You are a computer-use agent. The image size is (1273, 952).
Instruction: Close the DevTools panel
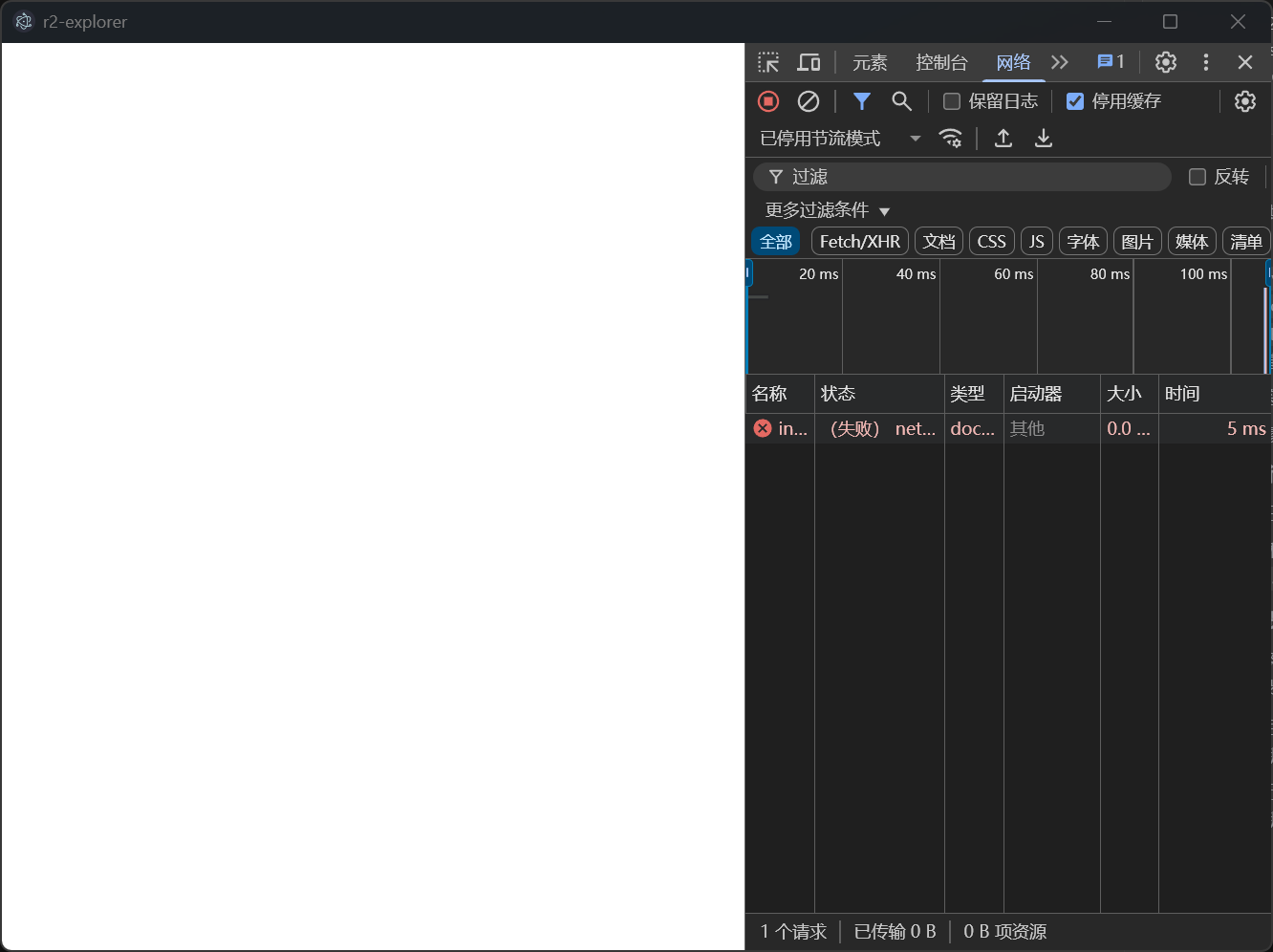pos(1244,62)
